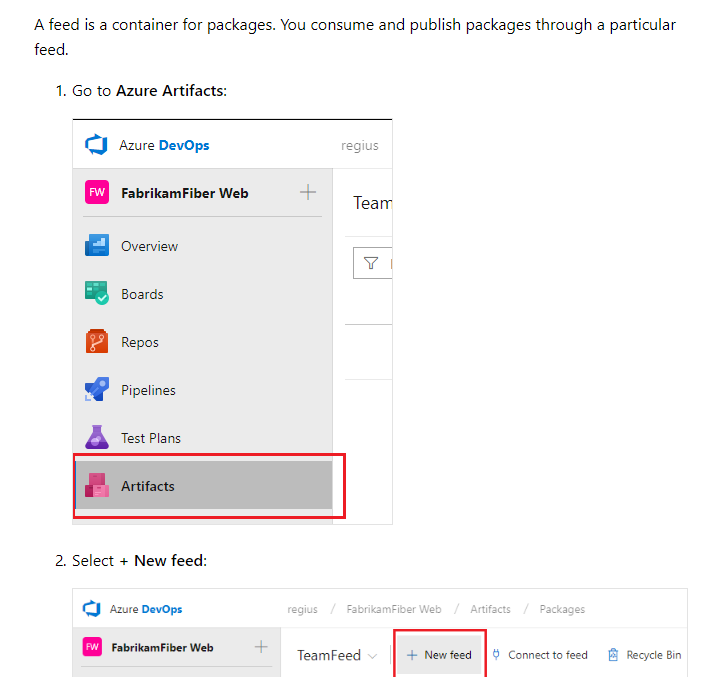Click the plus beside FabrikamFiber Web in upper sidebar
The width and height of the screenshot is (706, 677).
point(308,192)
